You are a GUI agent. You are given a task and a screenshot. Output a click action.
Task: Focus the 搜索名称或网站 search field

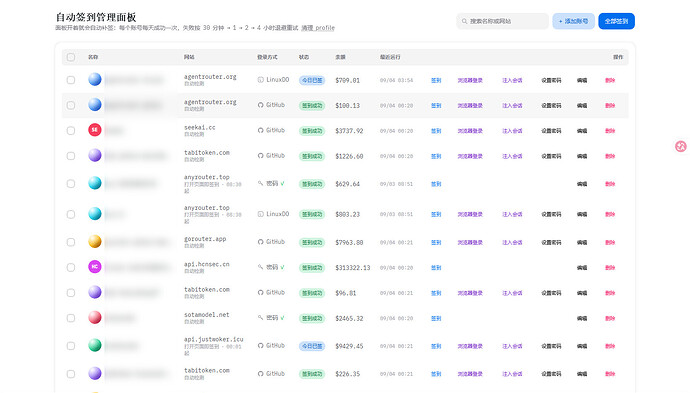[503, 21]
